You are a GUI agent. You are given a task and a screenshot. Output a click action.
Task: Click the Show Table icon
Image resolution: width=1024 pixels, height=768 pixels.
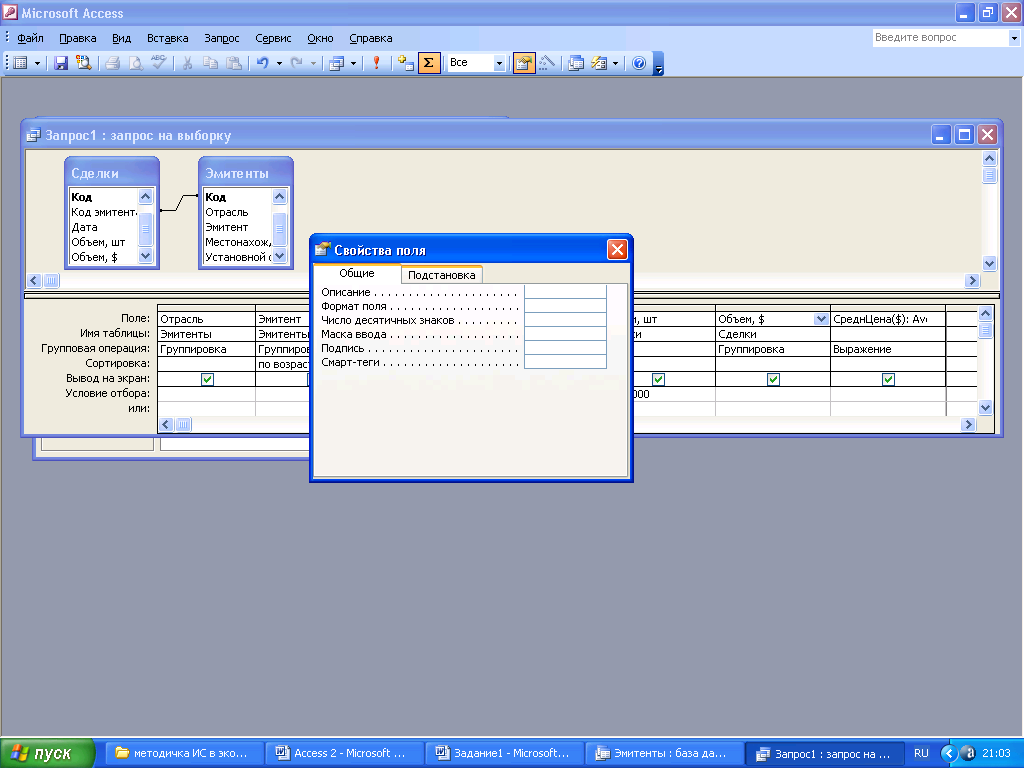click(x=406, y=63)
